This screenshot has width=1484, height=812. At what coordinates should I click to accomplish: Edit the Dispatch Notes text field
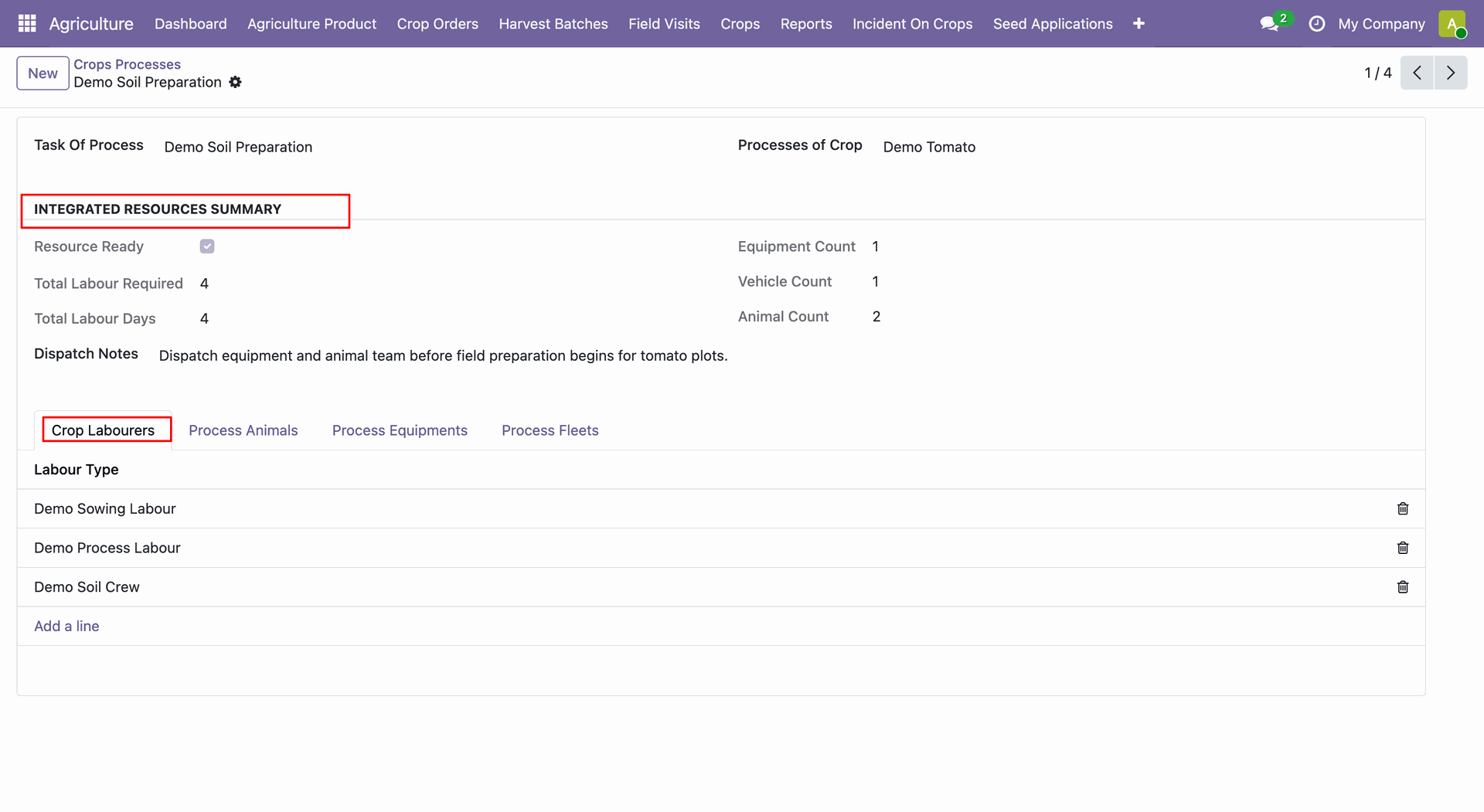(443, 355)
